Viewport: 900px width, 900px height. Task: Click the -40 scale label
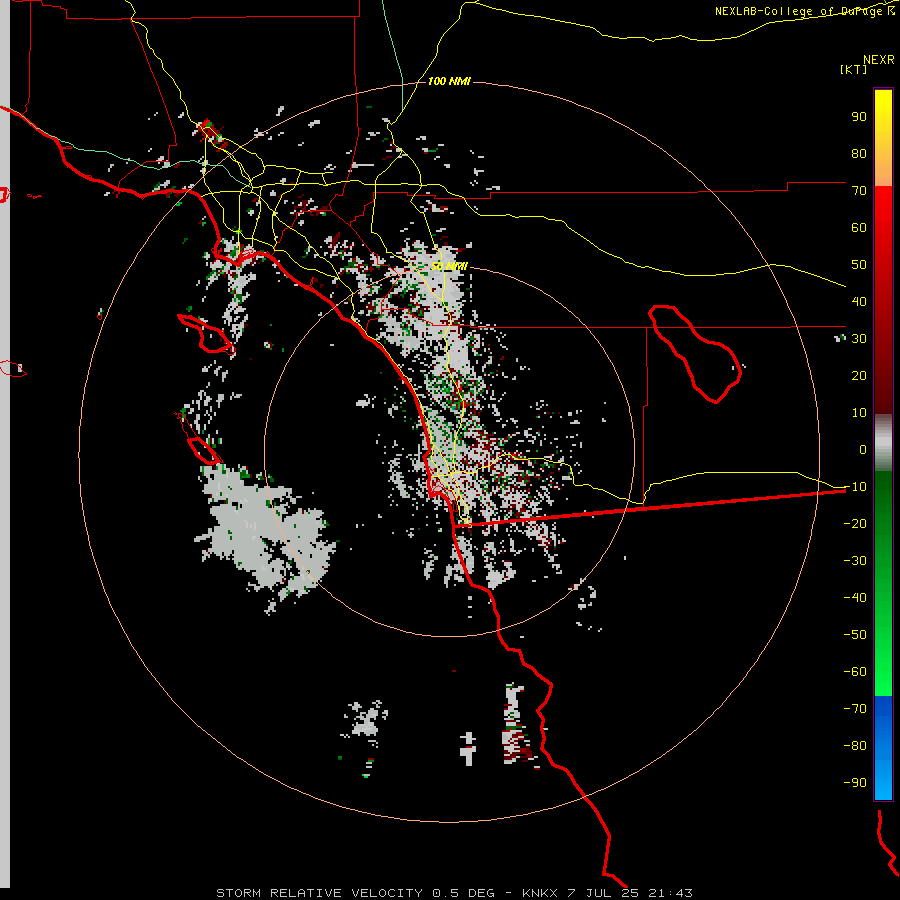pos(855,598)
